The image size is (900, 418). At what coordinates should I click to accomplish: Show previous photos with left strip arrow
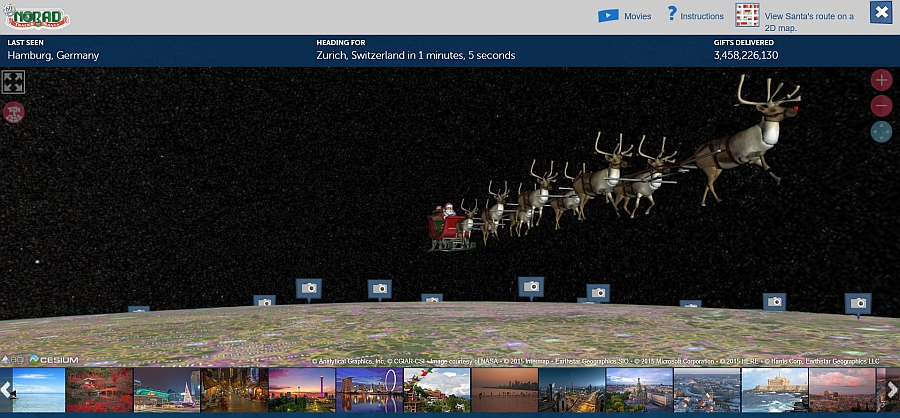[6, 390]
